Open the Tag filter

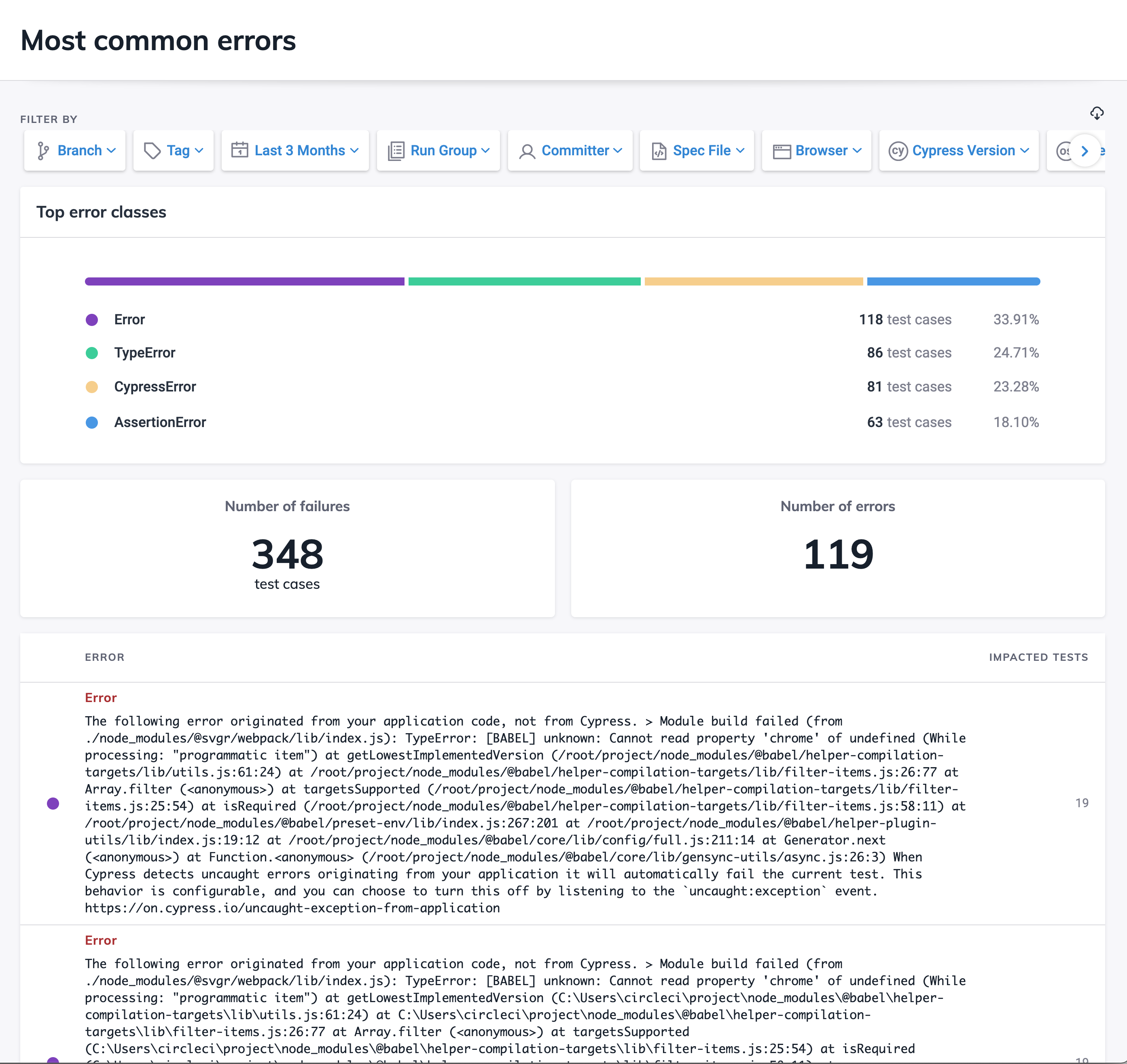point(173,150)
